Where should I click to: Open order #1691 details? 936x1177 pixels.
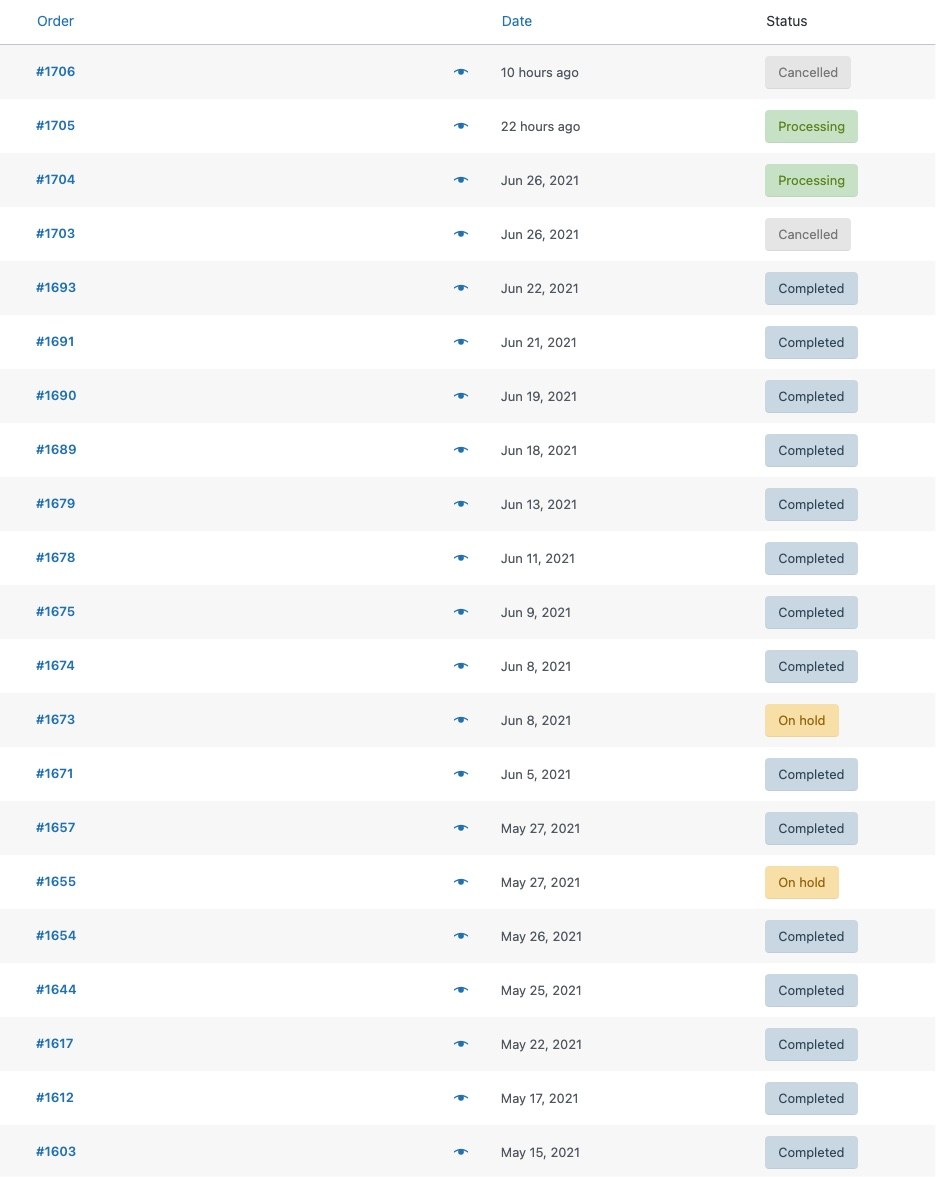(x=55, y=342)
